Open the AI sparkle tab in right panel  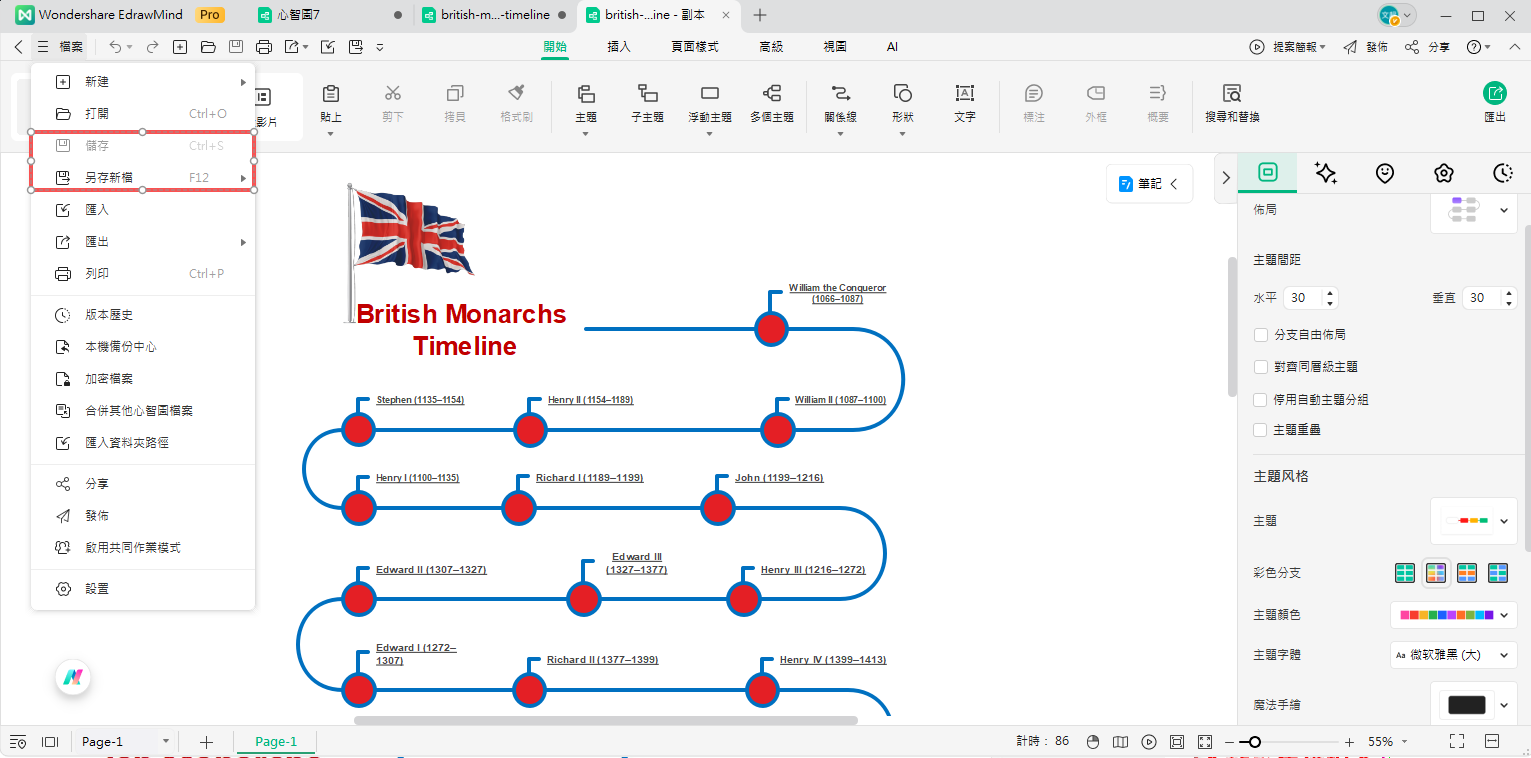pyautogui.click(x=1326, y=173)
